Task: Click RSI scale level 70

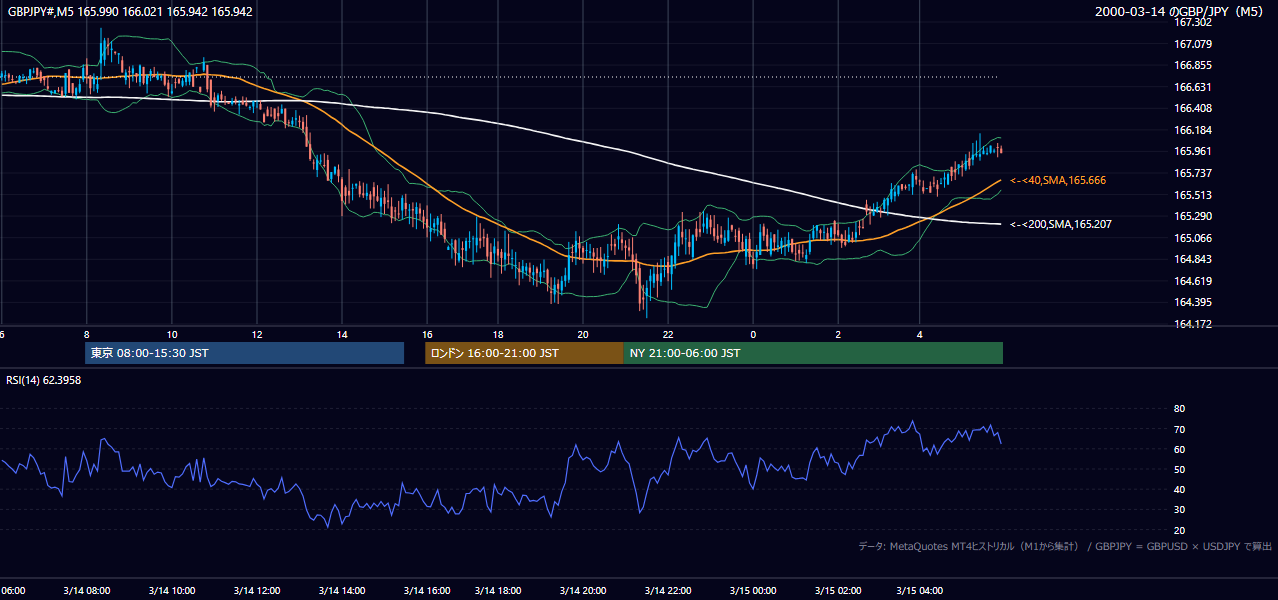Action: click(1179, 429)
